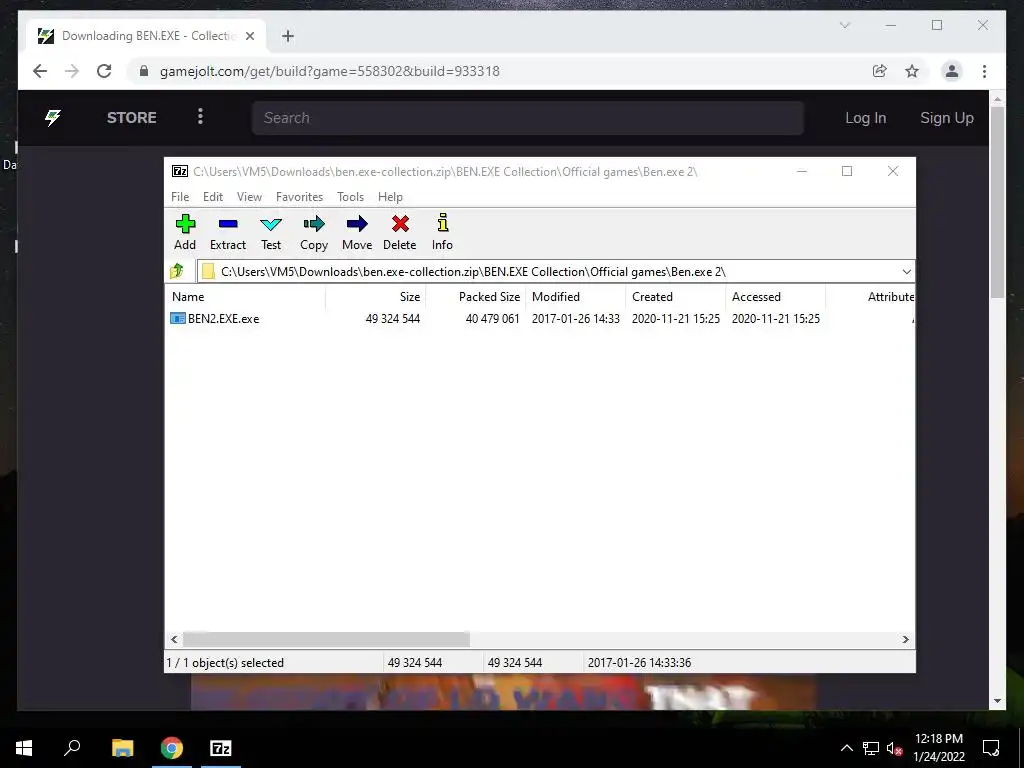This screenshot has width=1024, height=768.
Task: Open the Help menu
Action: click(391, 197)
